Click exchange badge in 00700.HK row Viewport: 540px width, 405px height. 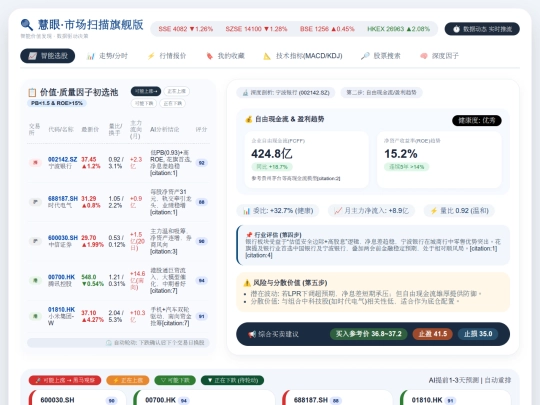pos(35,280)
